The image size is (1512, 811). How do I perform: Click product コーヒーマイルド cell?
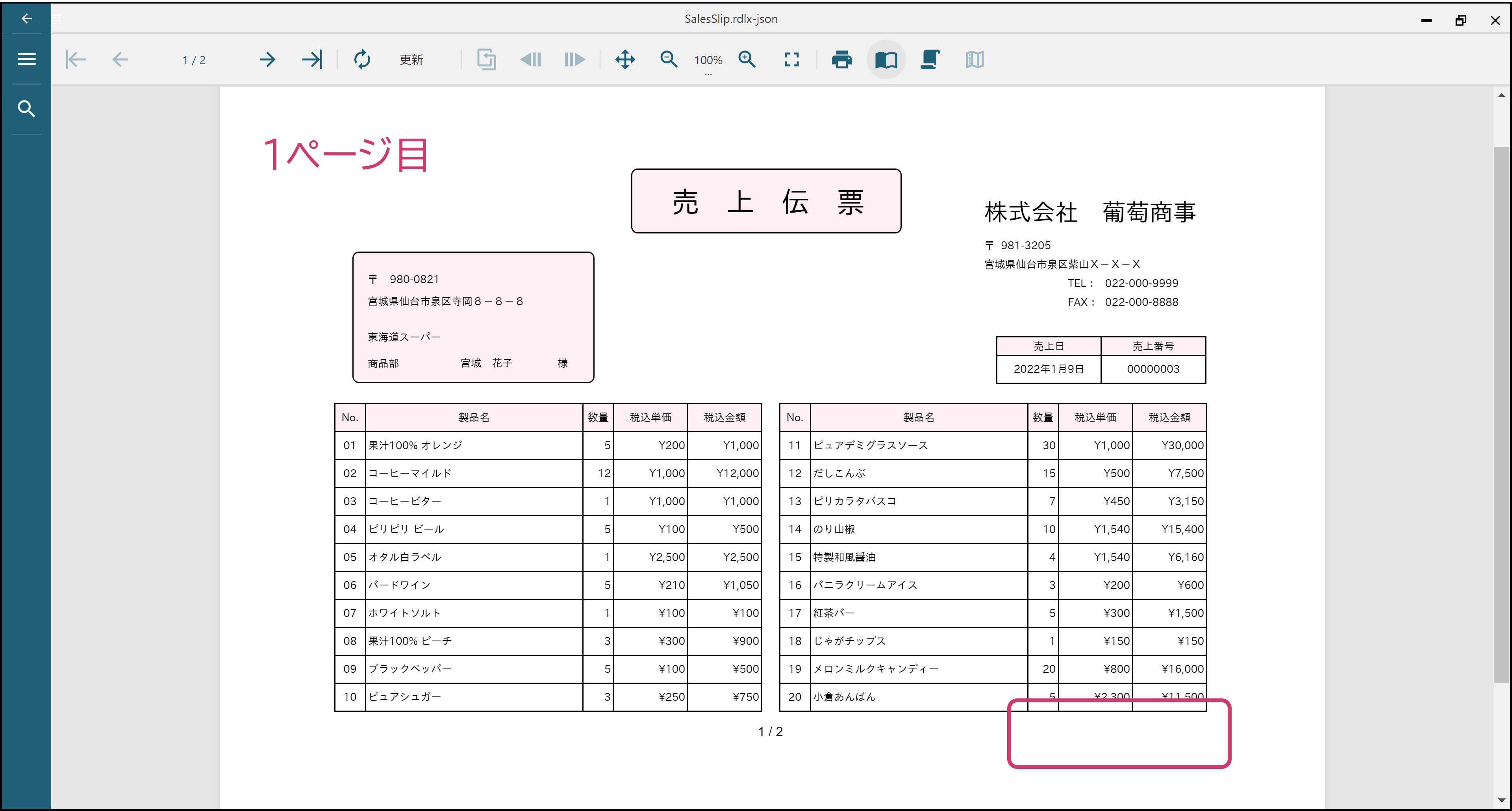pos(474,473)
